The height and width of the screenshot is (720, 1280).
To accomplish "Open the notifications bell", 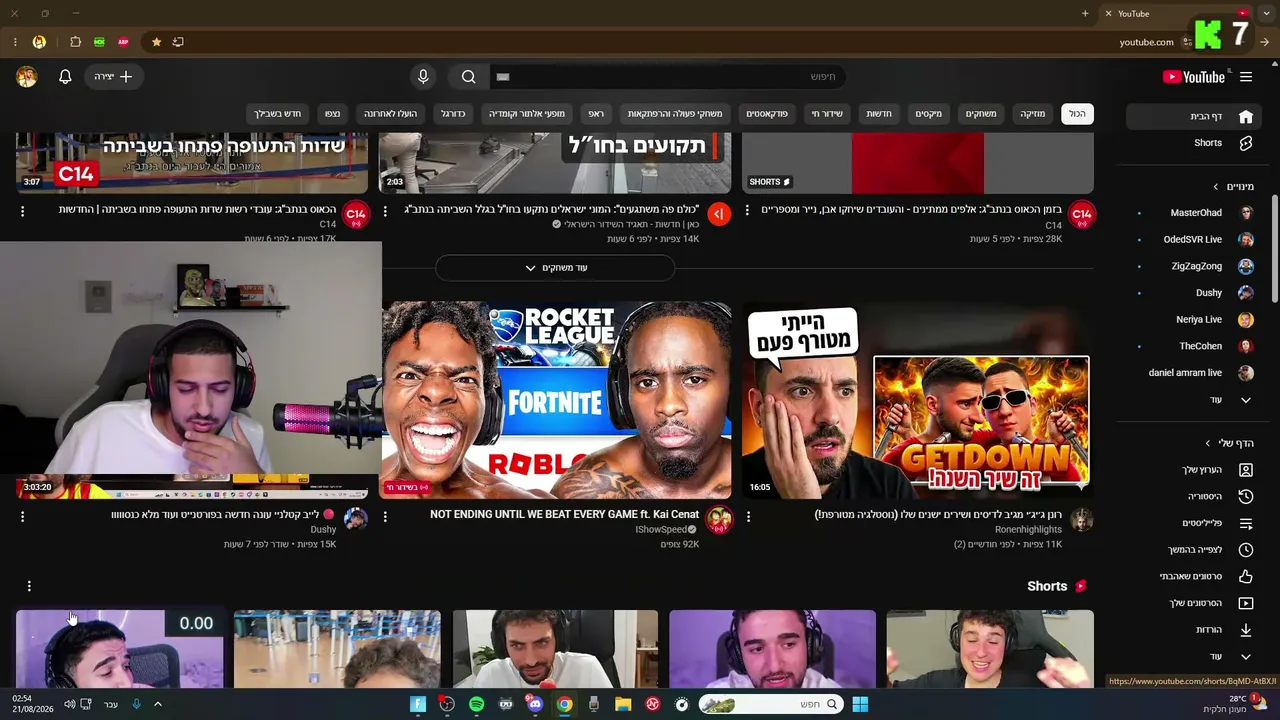I will pyautogui.click(x=65, y=77).
